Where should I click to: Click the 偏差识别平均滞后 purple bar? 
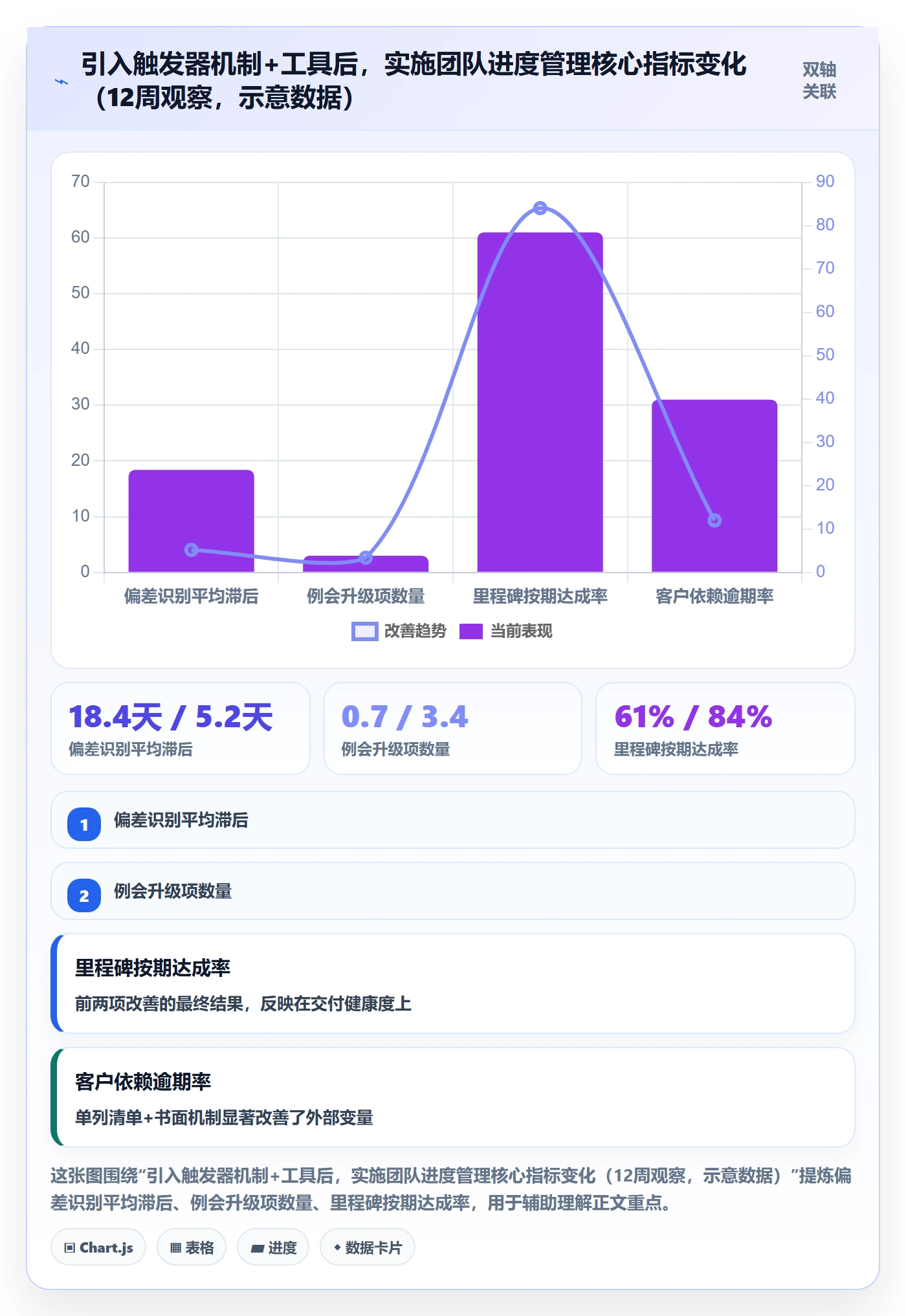pos(192,521)
